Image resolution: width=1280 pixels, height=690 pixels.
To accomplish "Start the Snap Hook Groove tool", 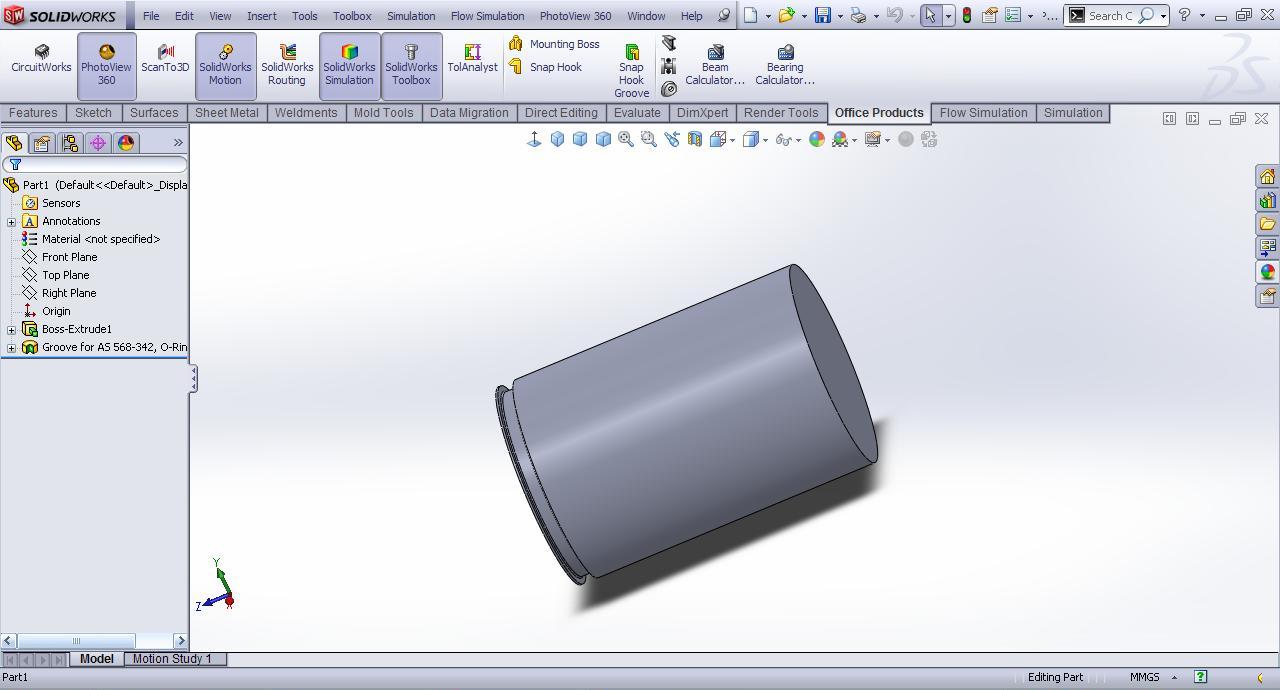I will [631, 65].
